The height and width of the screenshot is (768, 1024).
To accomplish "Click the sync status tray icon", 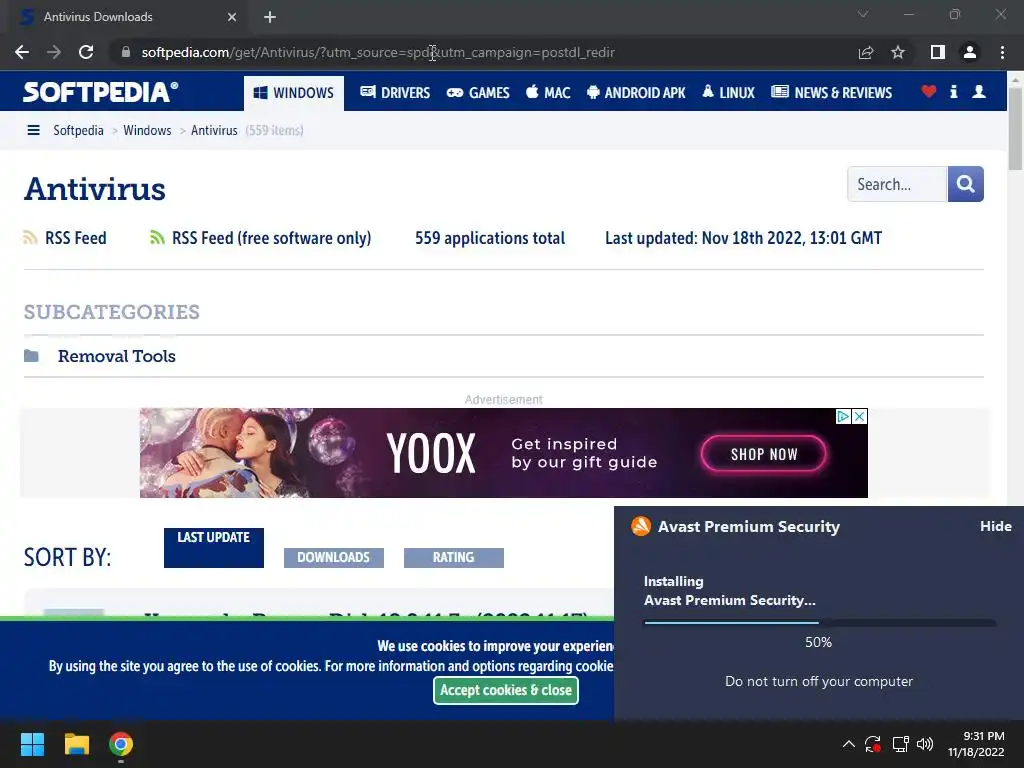I will pos(873,744).
